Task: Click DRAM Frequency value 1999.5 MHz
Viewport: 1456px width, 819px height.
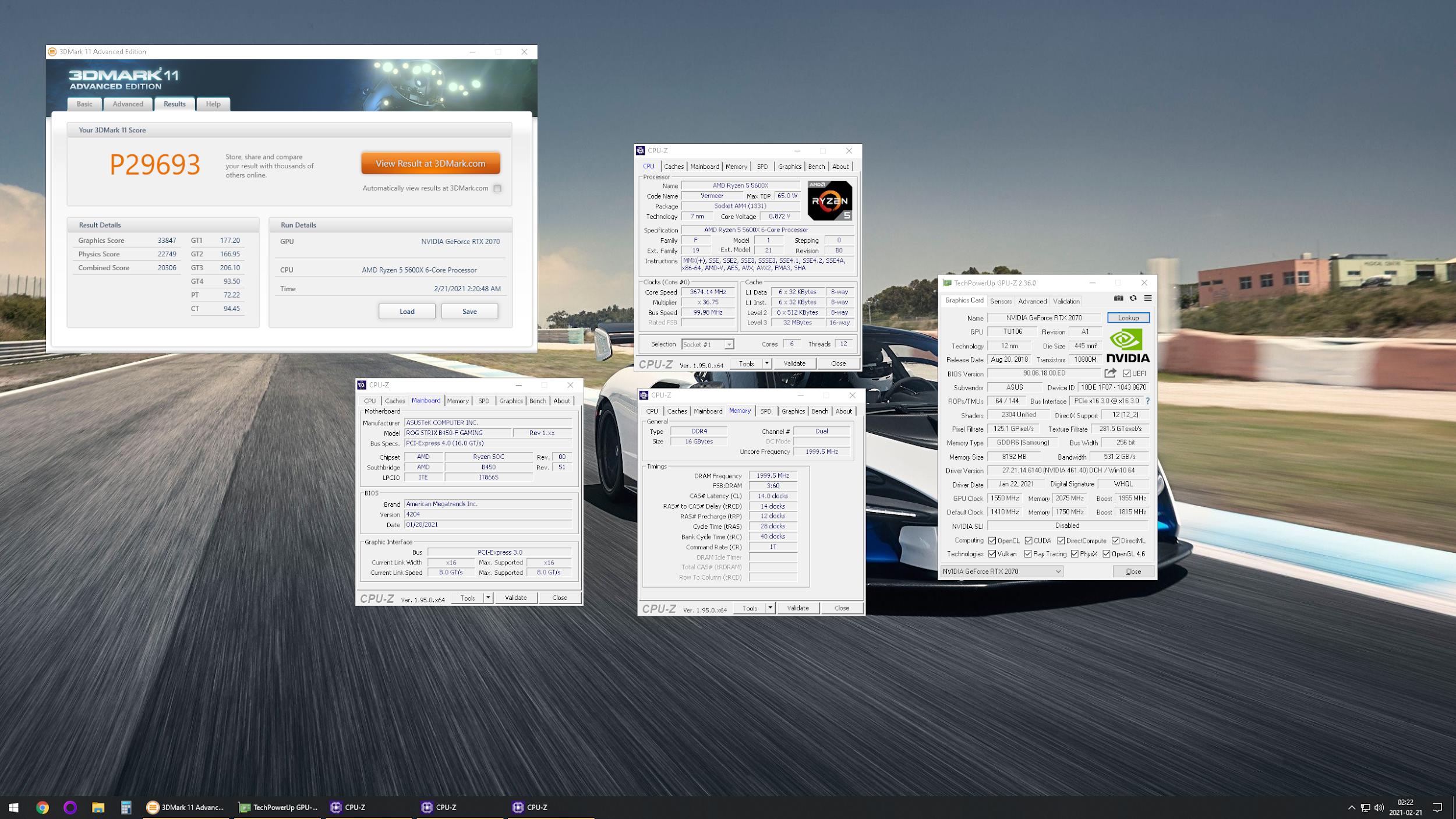Action: coord(773,476)
